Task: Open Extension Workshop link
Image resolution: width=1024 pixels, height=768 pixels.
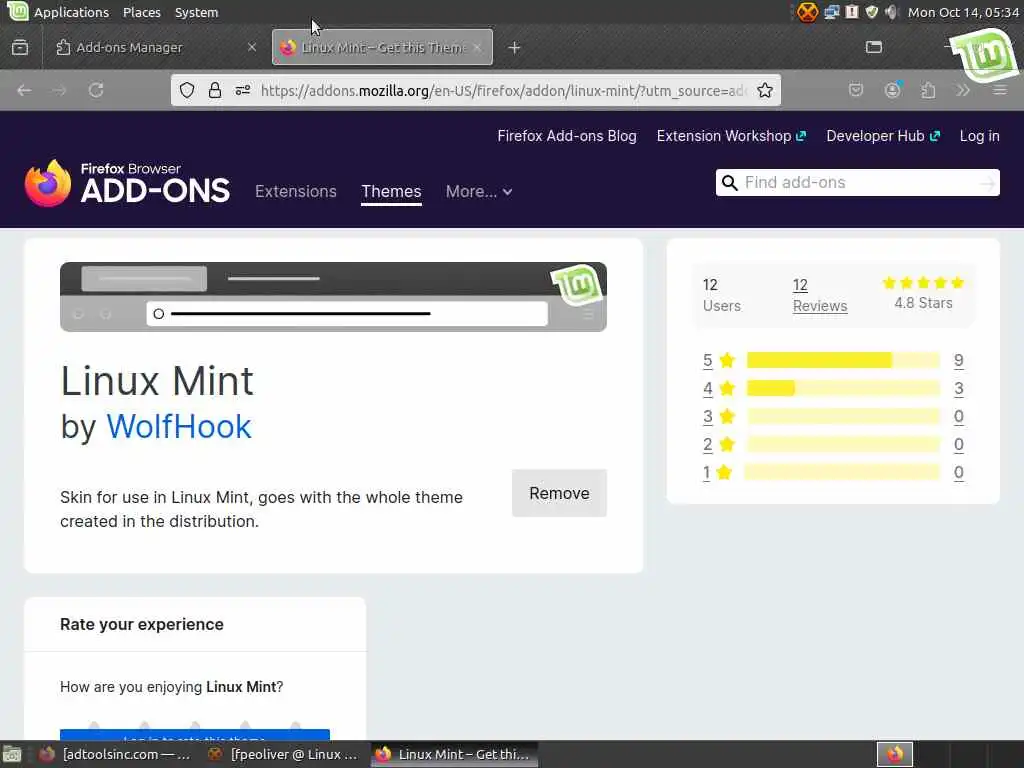Action: pos(731,136)
